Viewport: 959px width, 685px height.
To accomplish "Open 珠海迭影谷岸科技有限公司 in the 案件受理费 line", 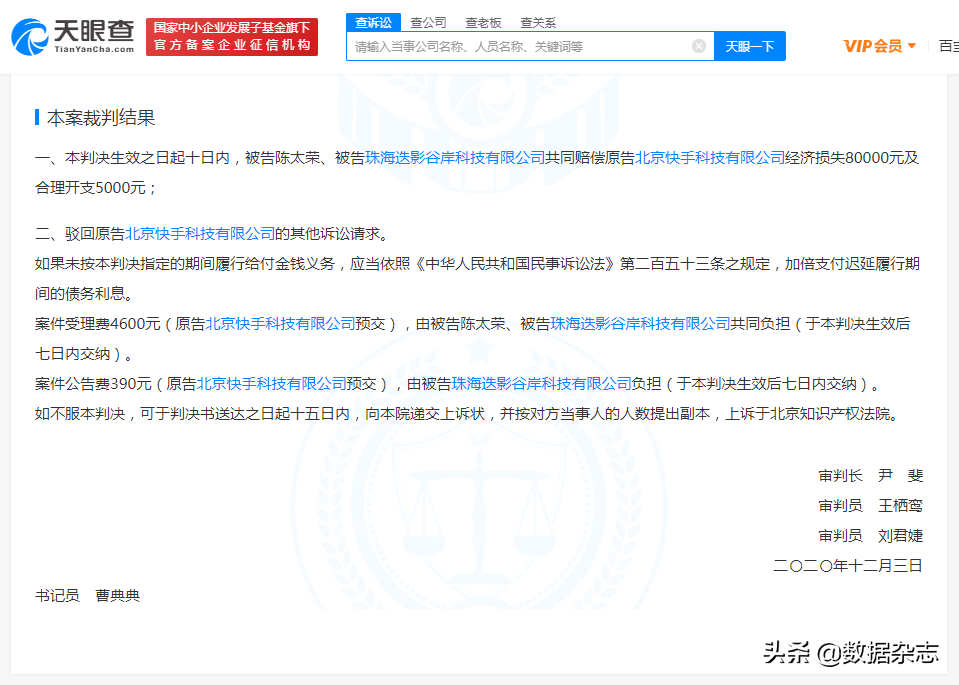I will [x=640, y=324].
